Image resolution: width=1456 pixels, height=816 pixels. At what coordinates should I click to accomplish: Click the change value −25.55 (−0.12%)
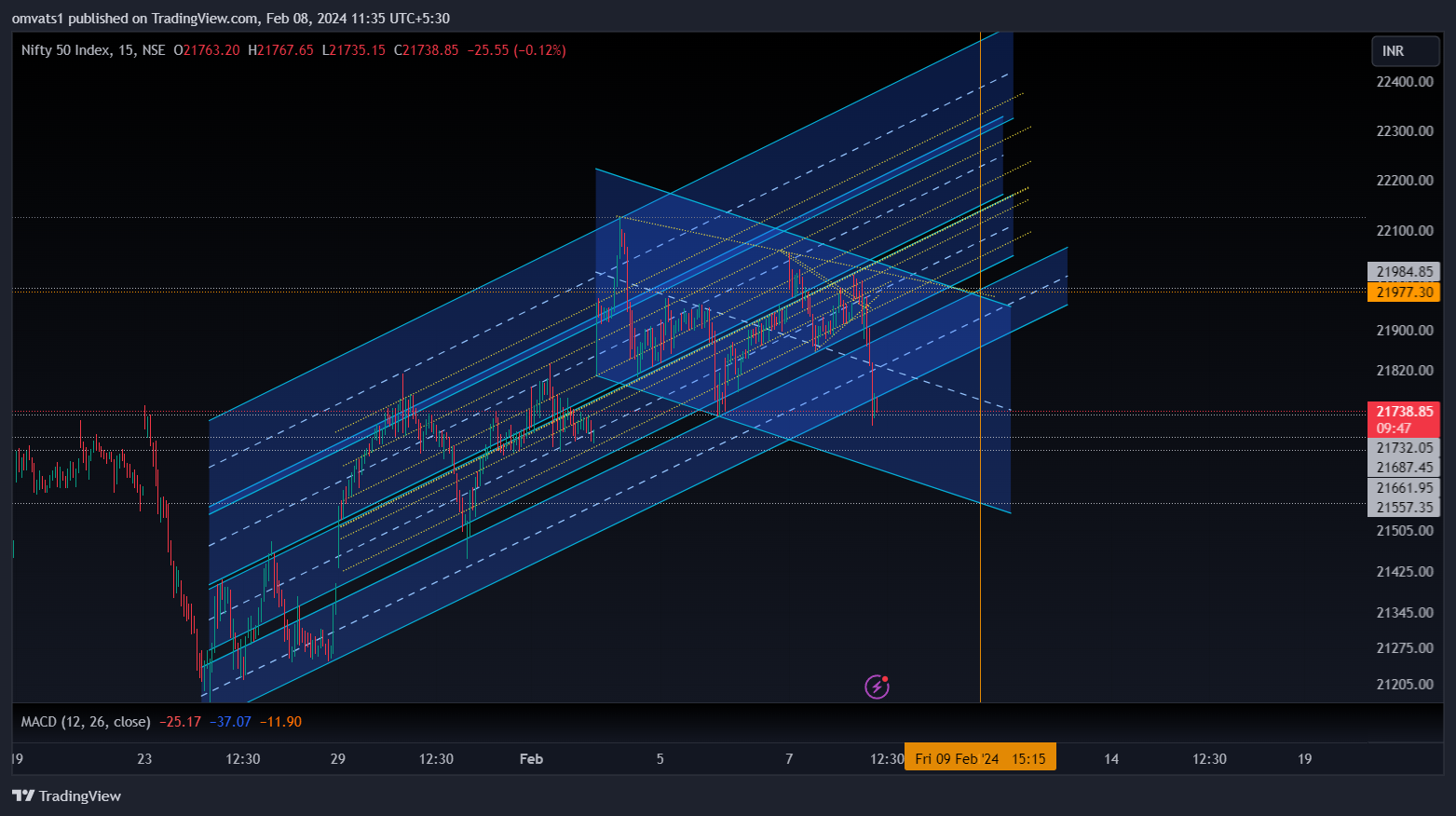(516, 50)
